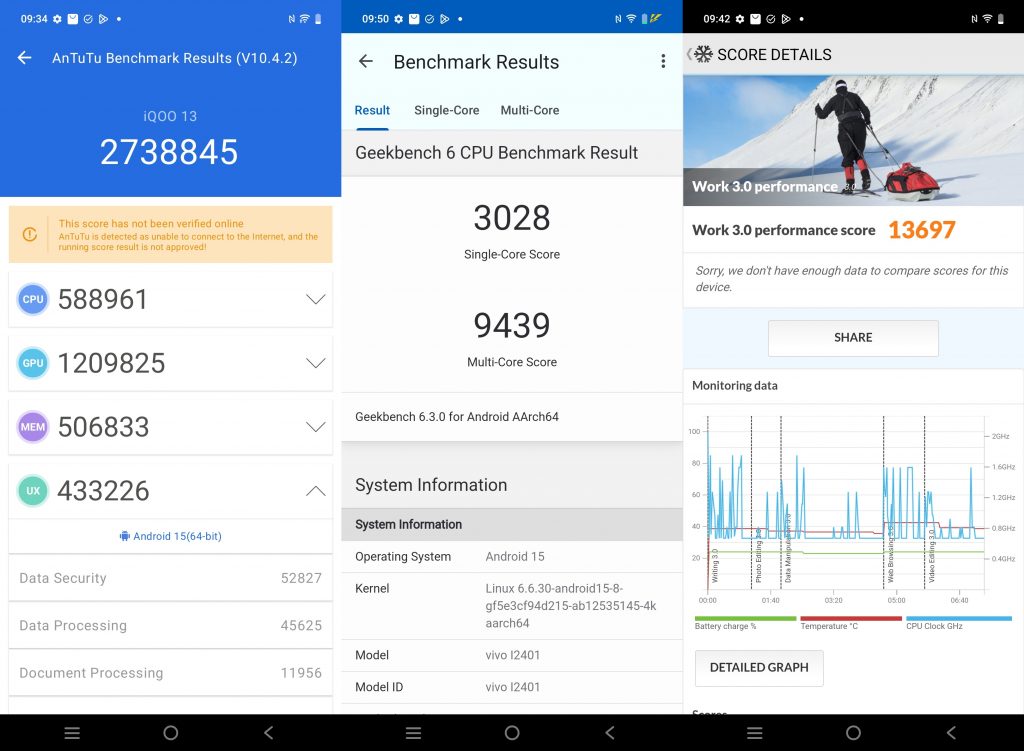Tap the Data Security 52827 row

[x=170, y=578]
